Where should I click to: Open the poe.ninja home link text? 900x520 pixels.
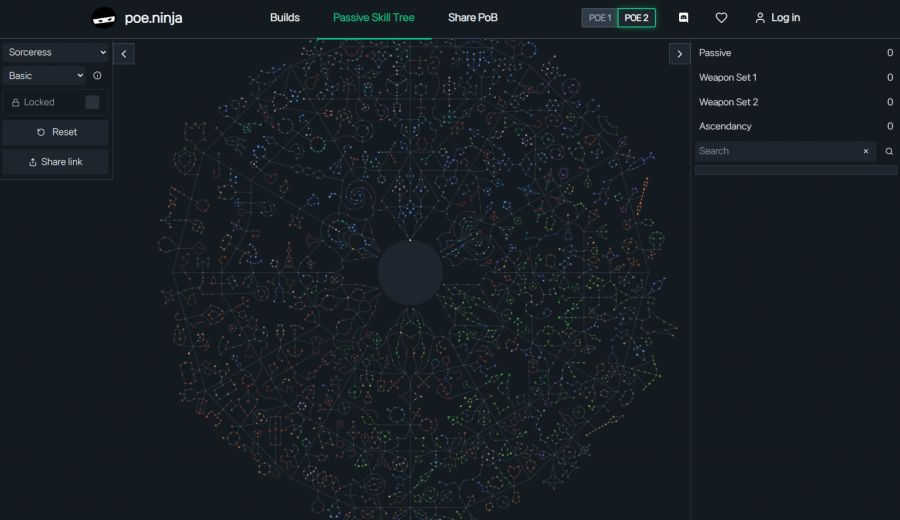click(153, 18)
